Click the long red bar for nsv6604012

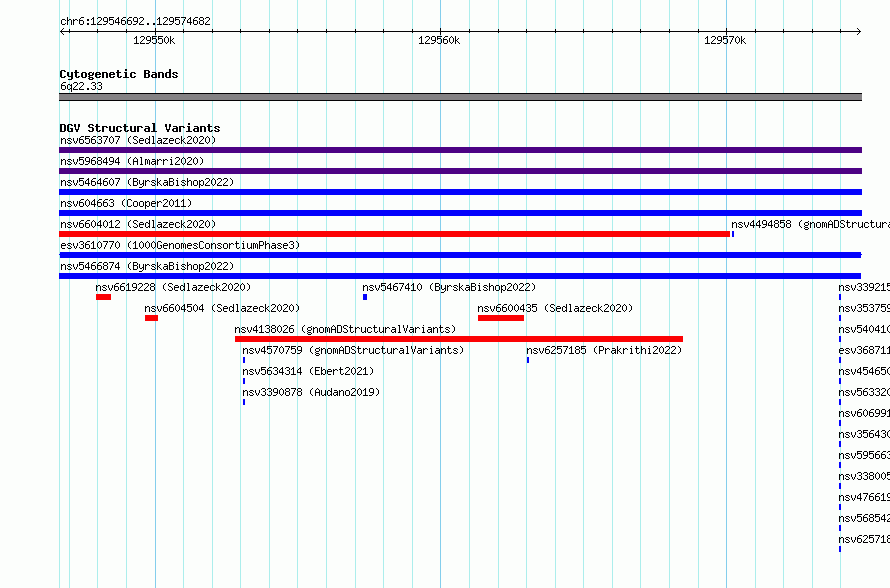tap(394, 234)
